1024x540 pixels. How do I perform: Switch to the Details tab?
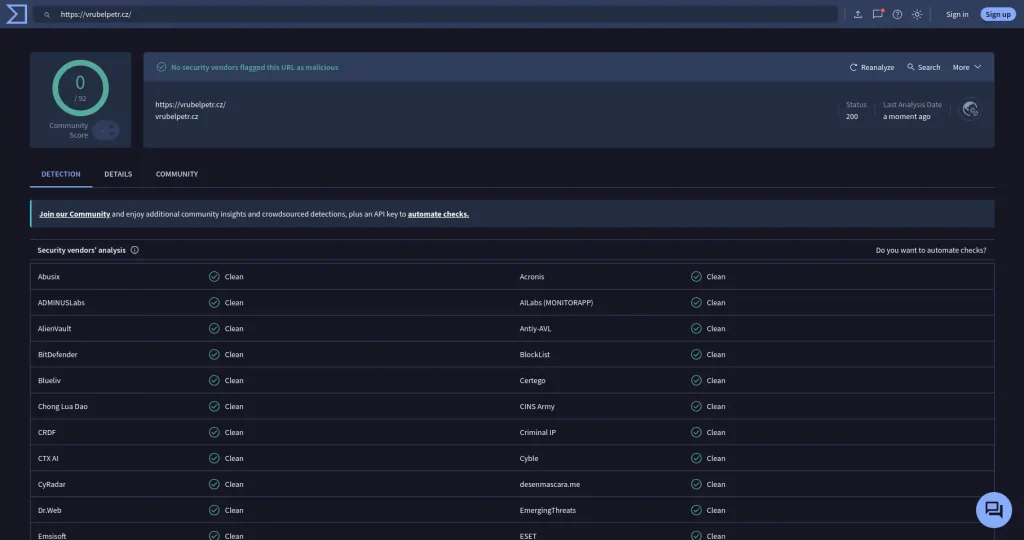(118, 174)
